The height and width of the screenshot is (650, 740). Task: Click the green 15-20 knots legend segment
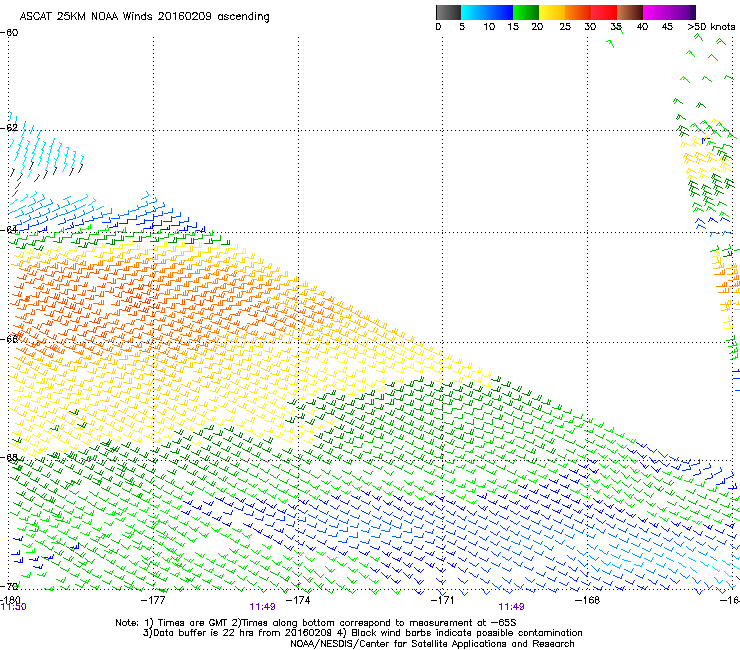click(x=526, y=12)
